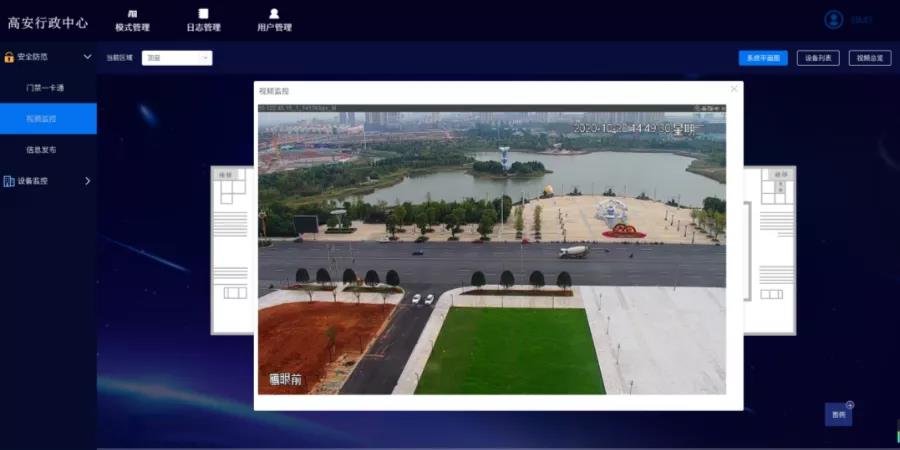
Task: Select 门禁一卡通 in sidebar
Action: click(x=45, y=88)
